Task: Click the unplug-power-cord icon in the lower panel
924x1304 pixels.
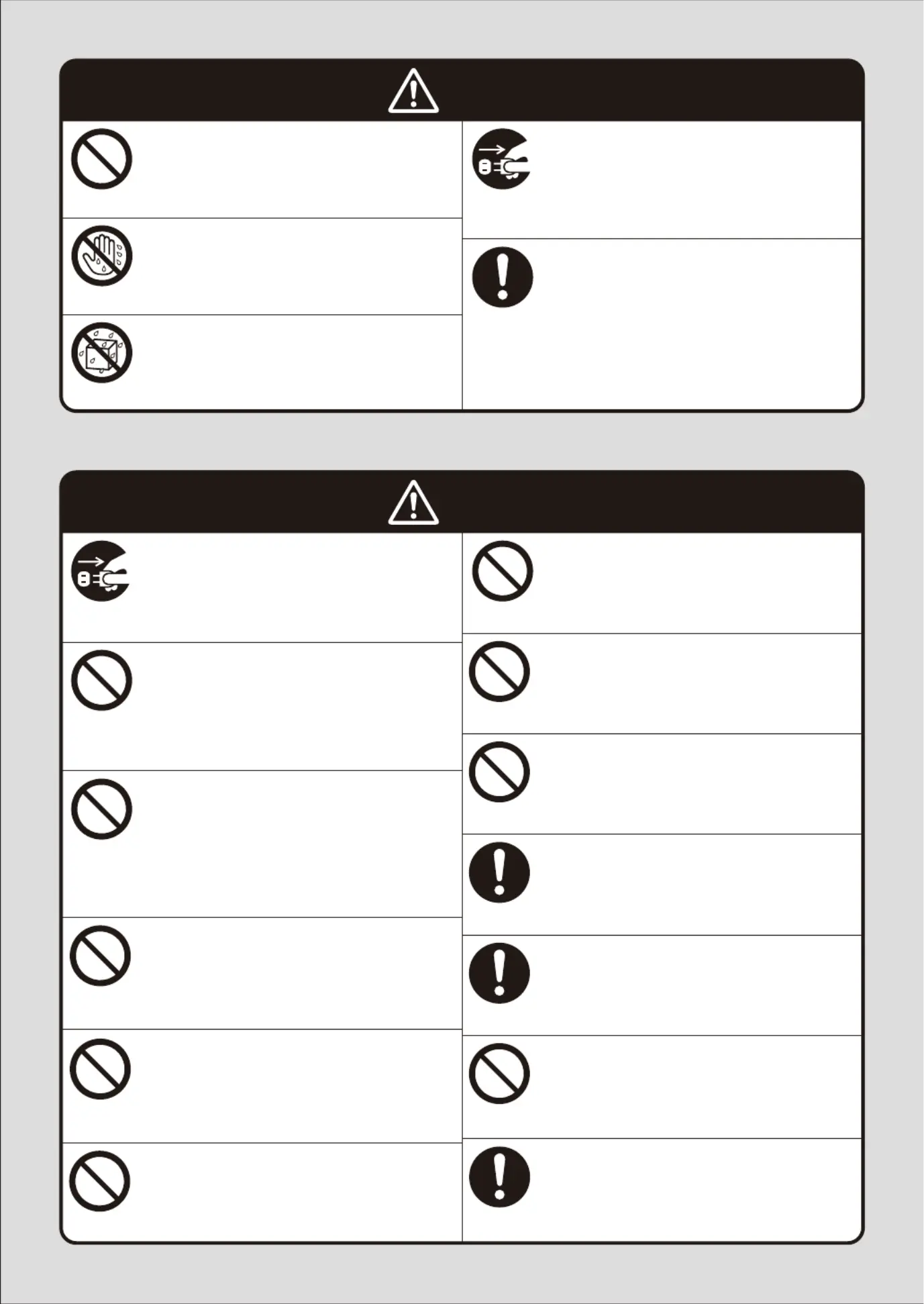Action: 101,571
